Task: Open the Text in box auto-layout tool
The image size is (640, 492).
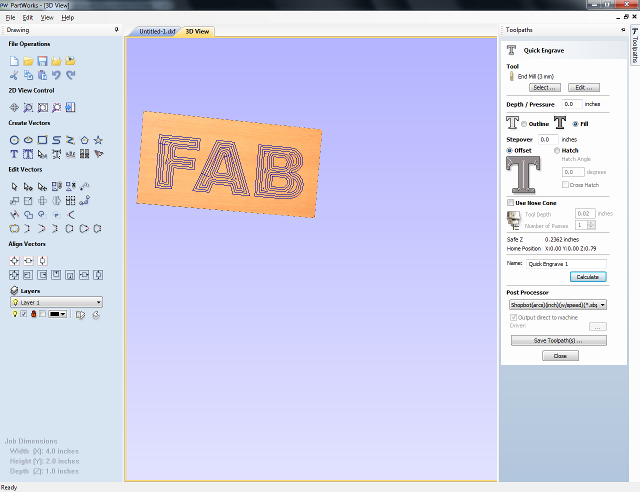Action: 28,154
